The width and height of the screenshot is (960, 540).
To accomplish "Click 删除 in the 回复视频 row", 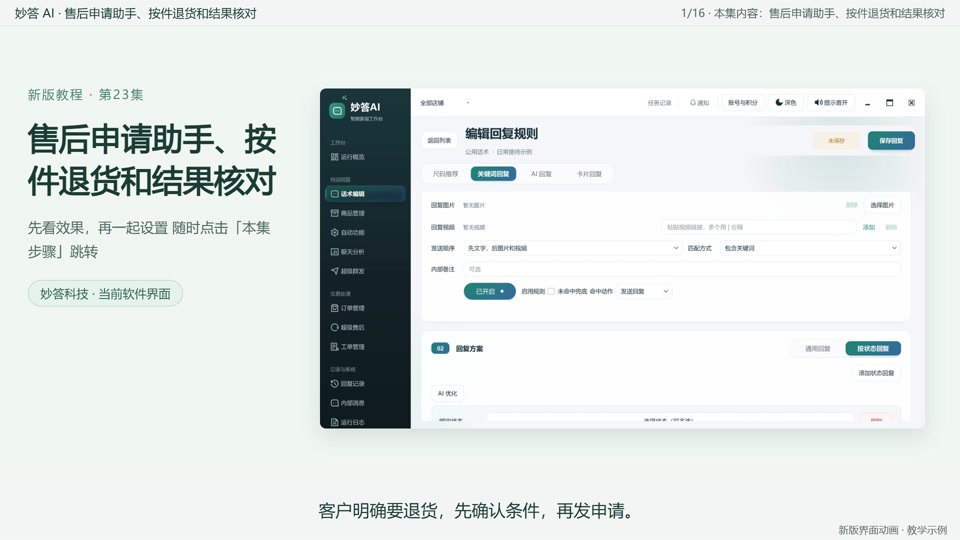I will point(891,227).
